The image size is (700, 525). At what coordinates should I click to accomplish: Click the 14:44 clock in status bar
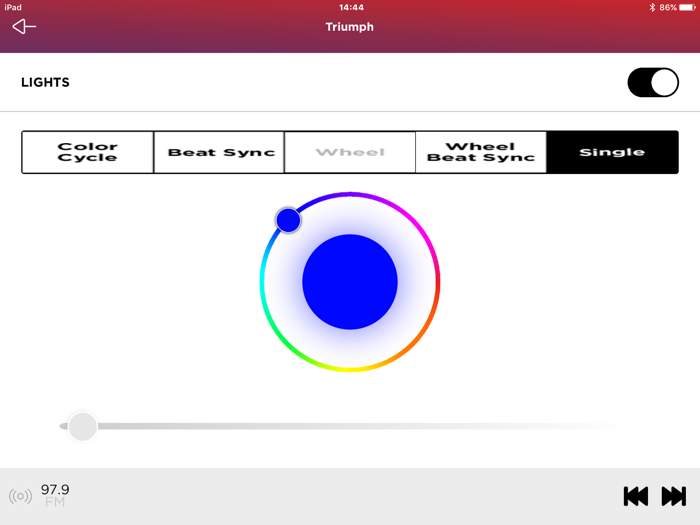coord(351,7)
